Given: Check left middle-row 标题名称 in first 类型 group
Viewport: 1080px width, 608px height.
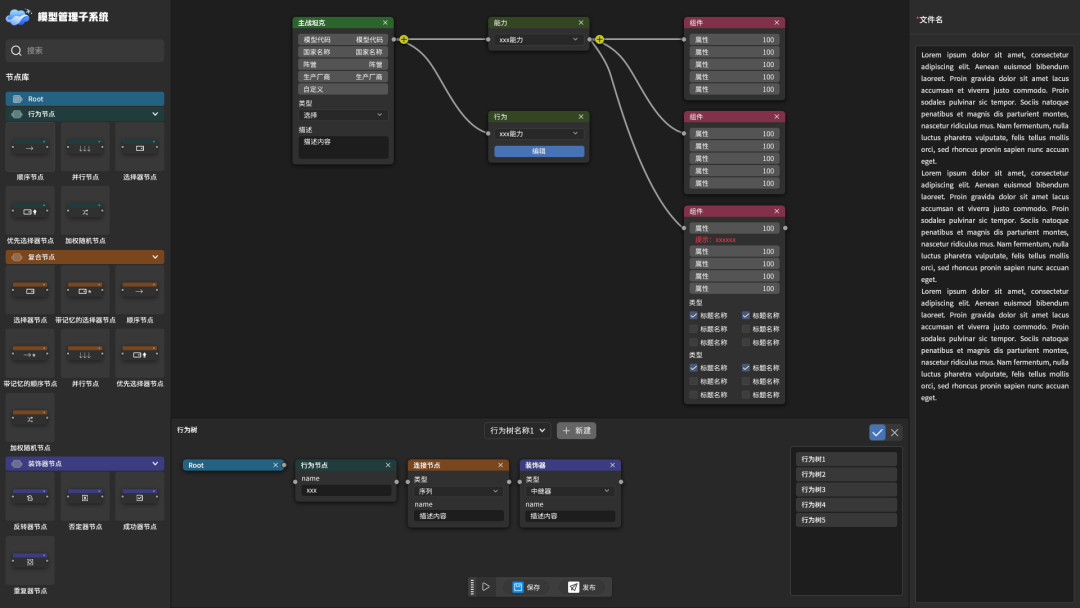Looking at the screenshot, I should tap(694, 329).
